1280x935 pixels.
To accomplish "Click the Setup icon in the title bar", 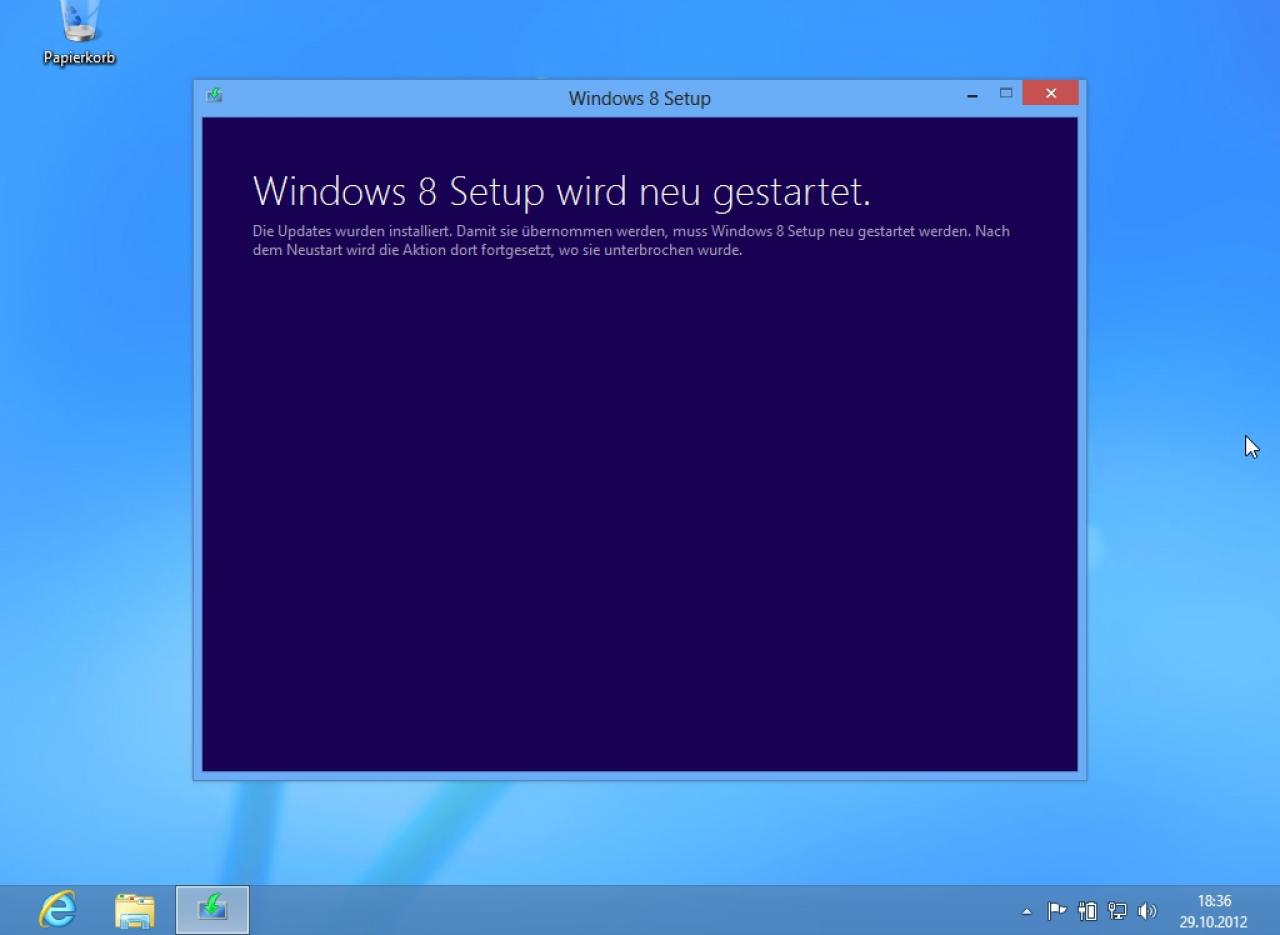I will (x=214, y=96).
